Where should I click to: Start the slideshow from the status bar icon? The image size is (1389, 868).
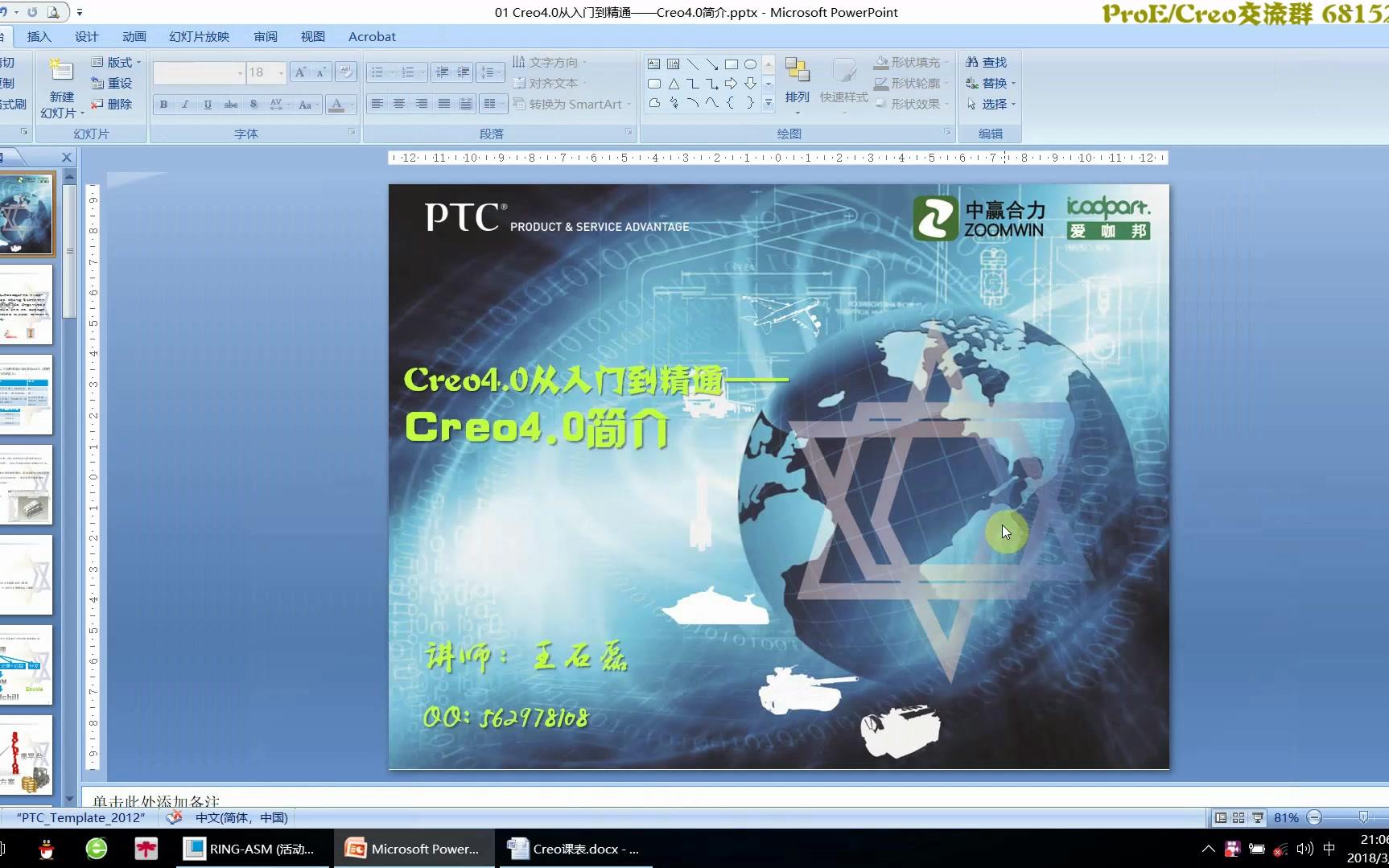tap(1257, 817)
